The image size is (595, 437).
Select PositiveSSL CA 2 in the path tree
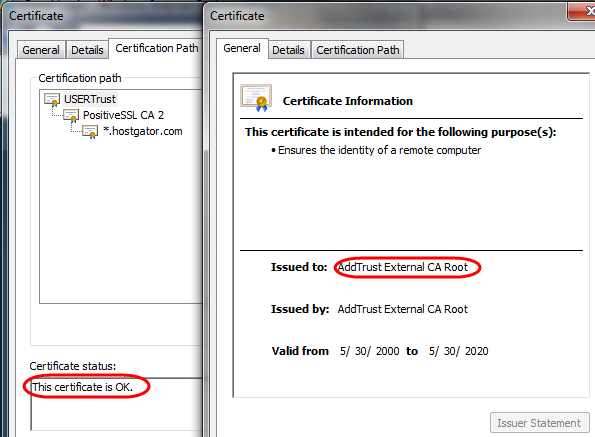pos(123,115)
